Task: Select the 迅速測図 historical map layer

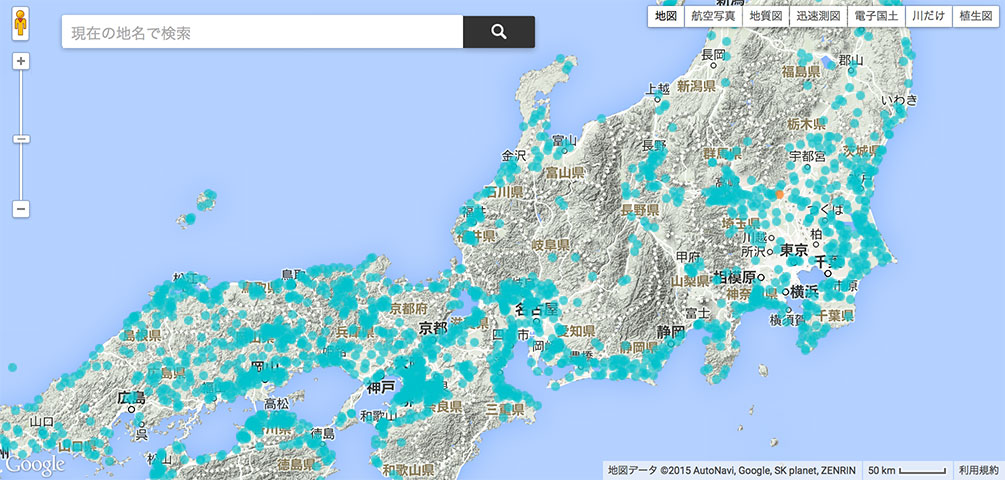Action: tap(818, 16)
